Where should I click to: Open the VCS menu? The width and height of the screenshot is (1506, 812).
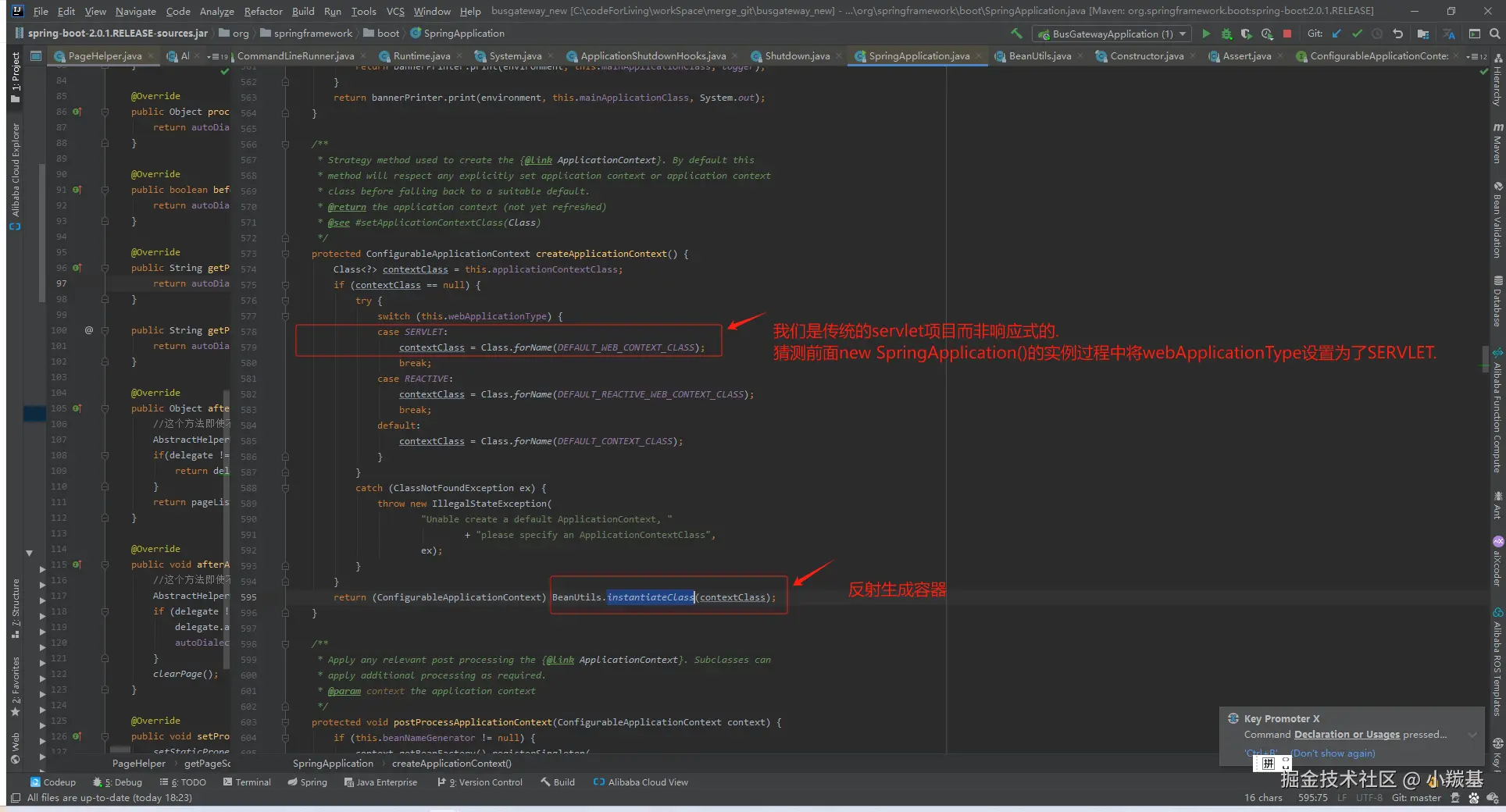pyautogui.click(x=395, y=11)
